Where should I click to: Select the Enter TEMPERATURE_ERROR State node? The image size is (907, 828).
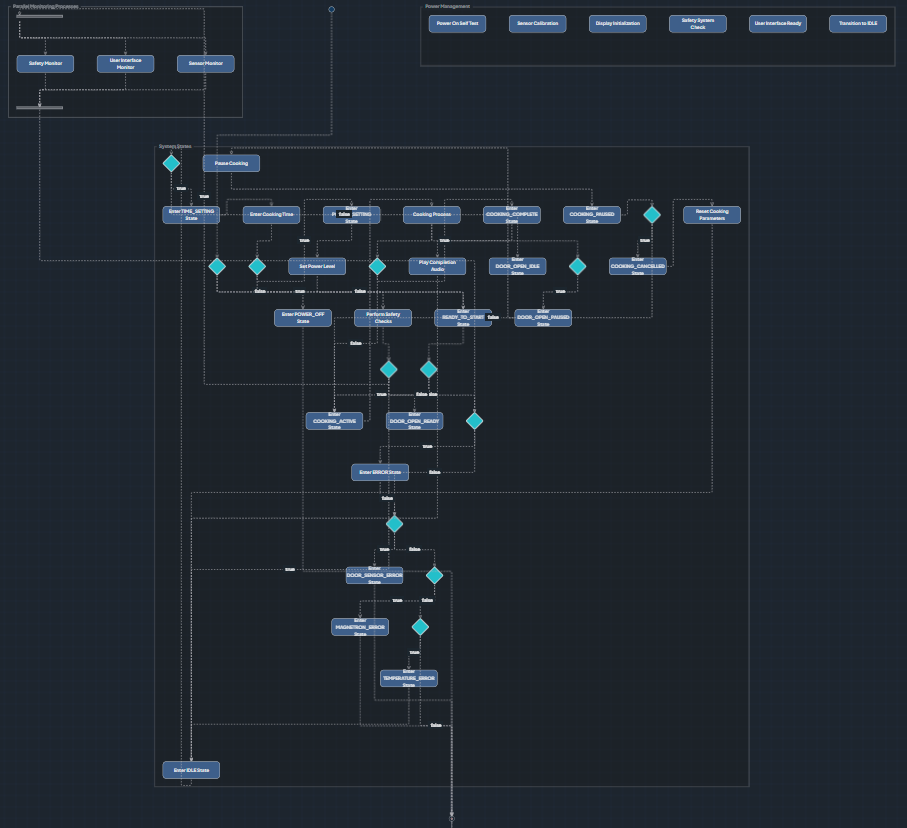(x=408, y=678)
